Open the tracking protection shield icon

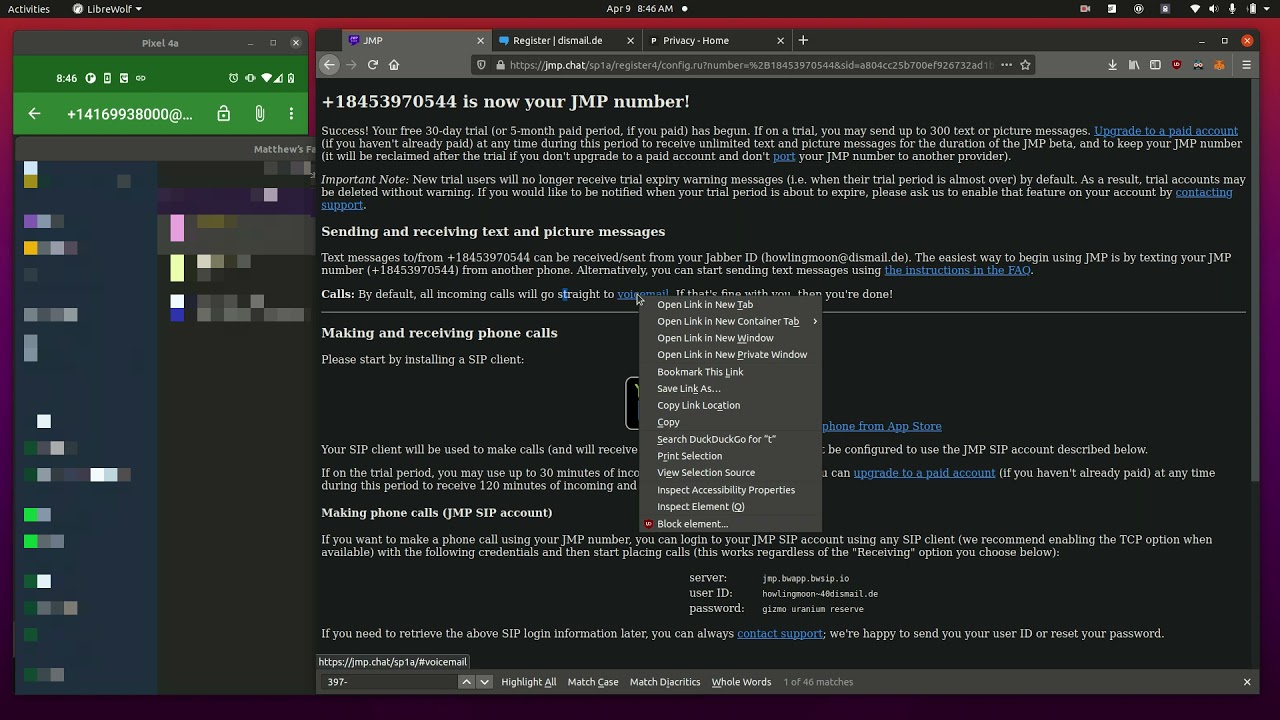pyautogui.click(x=482, y=65)
